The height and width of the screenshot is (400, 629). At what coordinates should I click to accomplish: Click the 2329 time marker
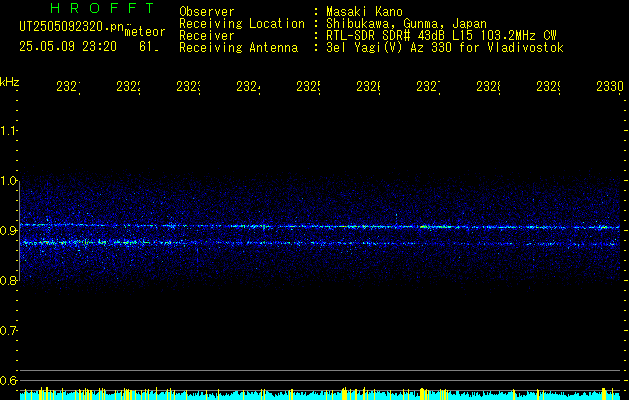coord(548,87)
